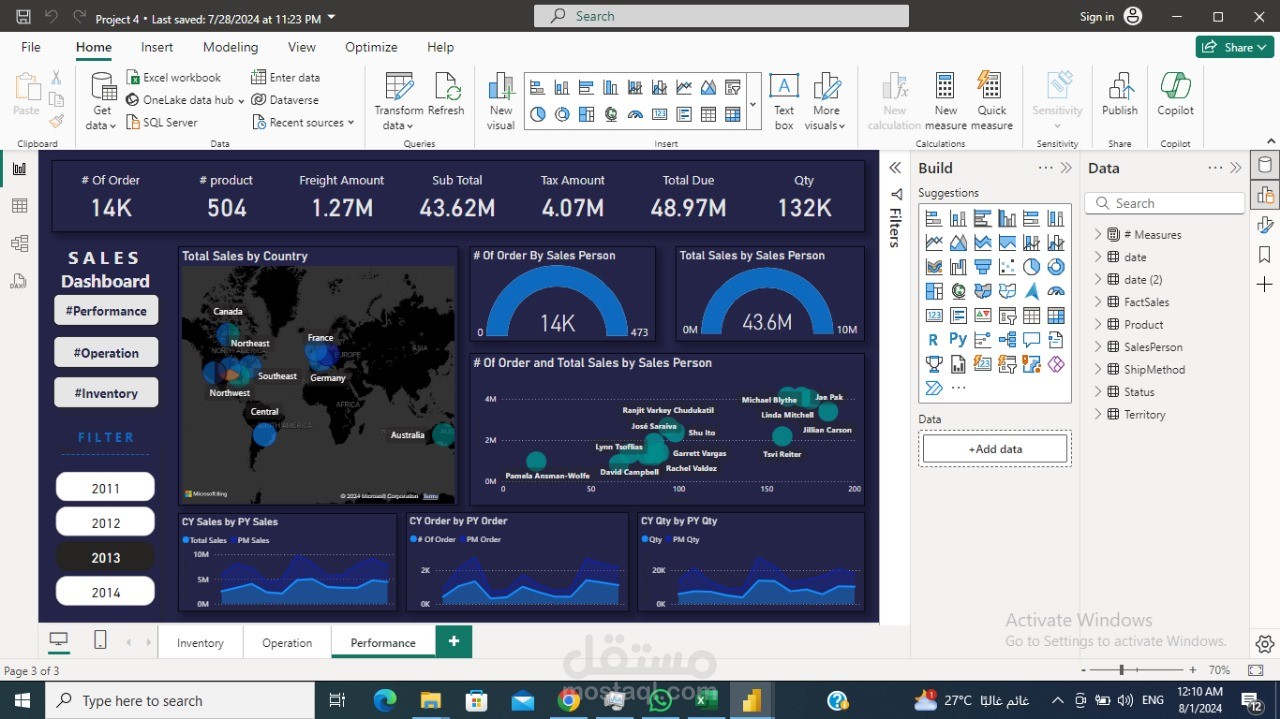The width and height of the screenshot is (1280, 719).
Task: Select the map (globe) visual in Build pane
Action: point(958,291)
